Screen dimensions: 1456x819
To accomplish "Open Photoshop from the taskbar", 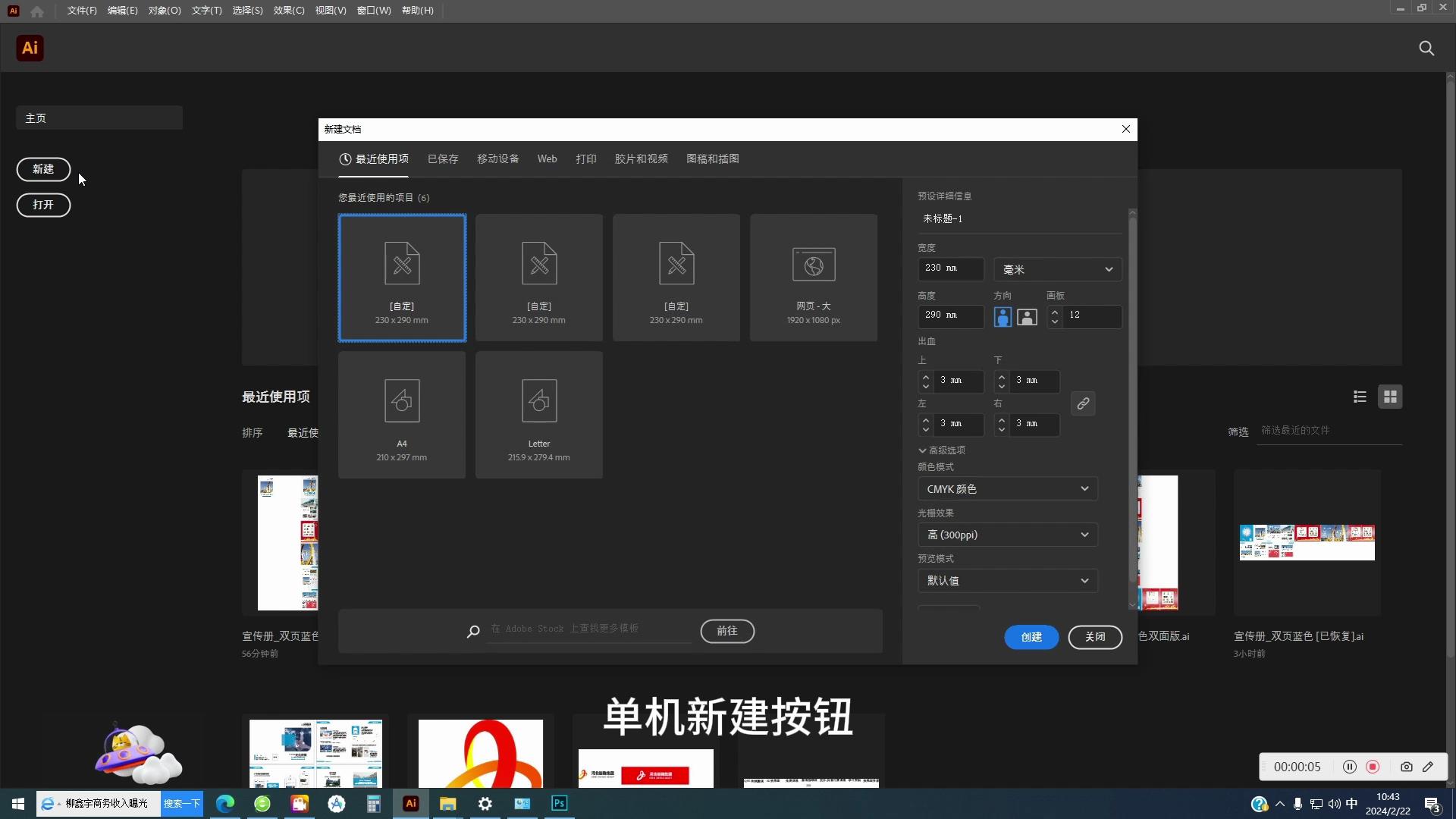I will pos(560,804).
